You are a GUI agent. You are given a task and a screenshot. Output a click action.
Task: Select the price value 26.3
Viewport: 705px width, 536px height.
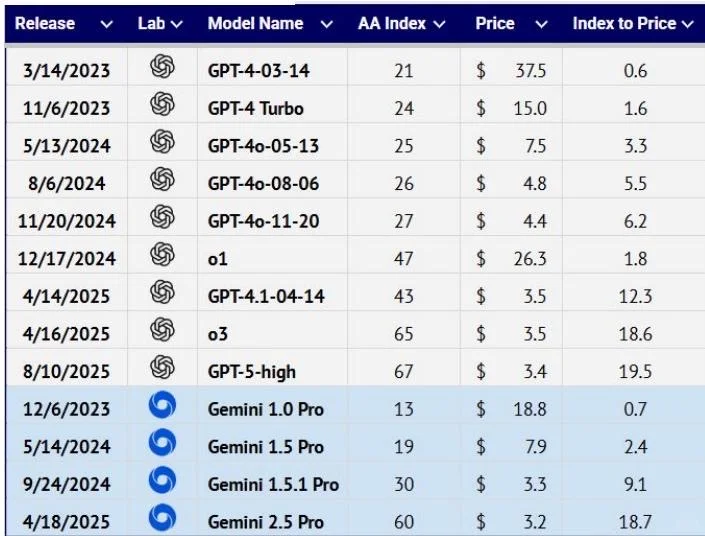(x=531, y=259)
